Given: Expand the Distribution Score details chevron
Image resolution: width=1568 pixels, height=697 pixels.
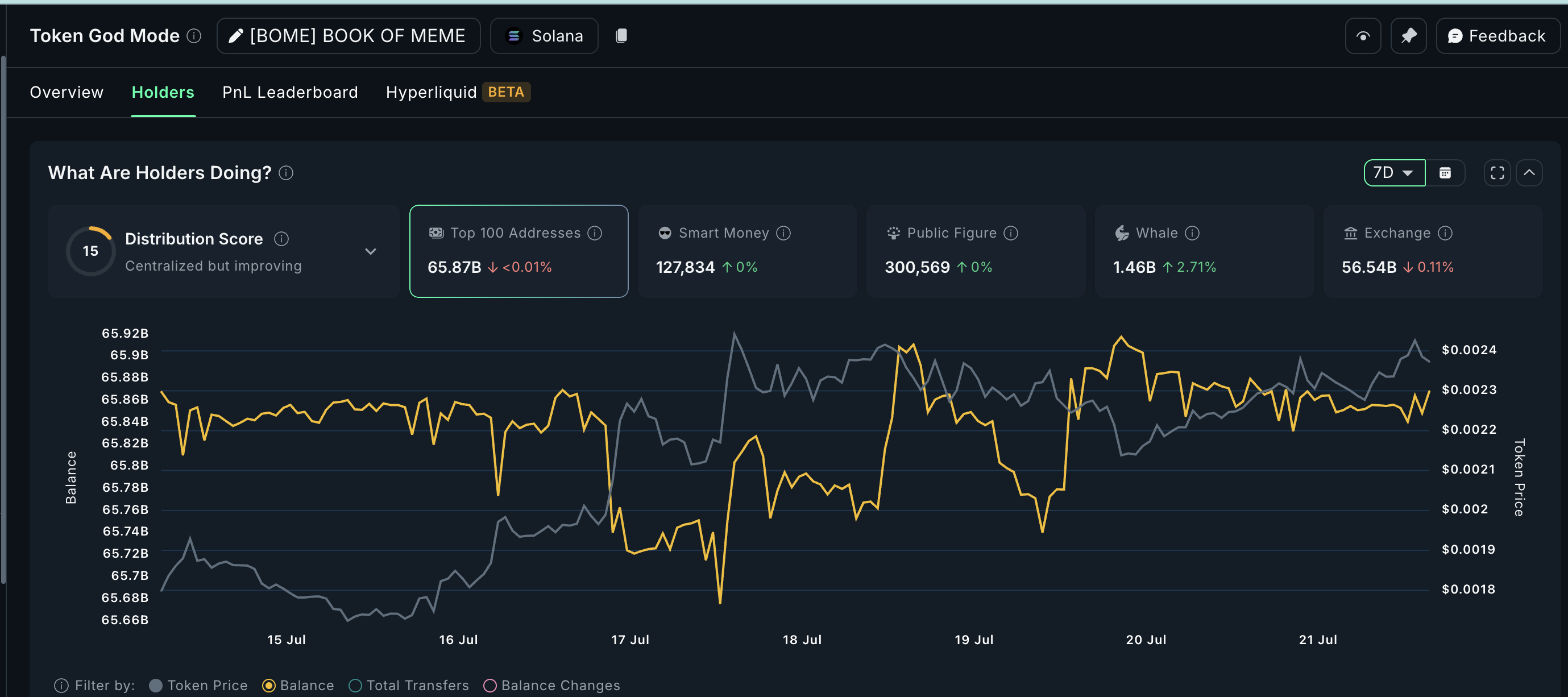Looking at the screenshot, I should click(371, 251).
